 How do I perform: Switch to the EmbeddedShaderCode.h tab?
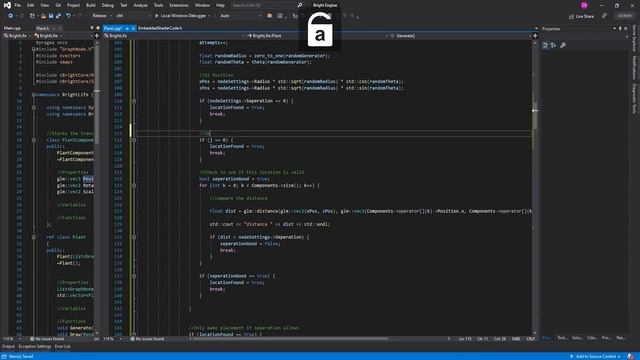tap(160, 28)
